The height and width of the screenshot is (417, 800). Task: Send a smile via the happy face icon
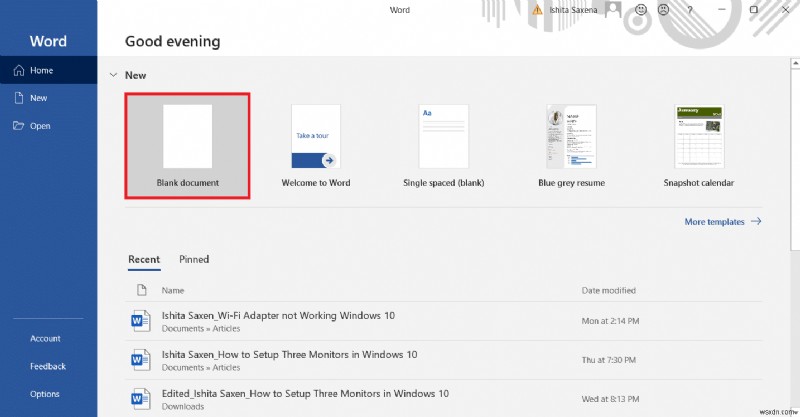(x=641, y=10)
